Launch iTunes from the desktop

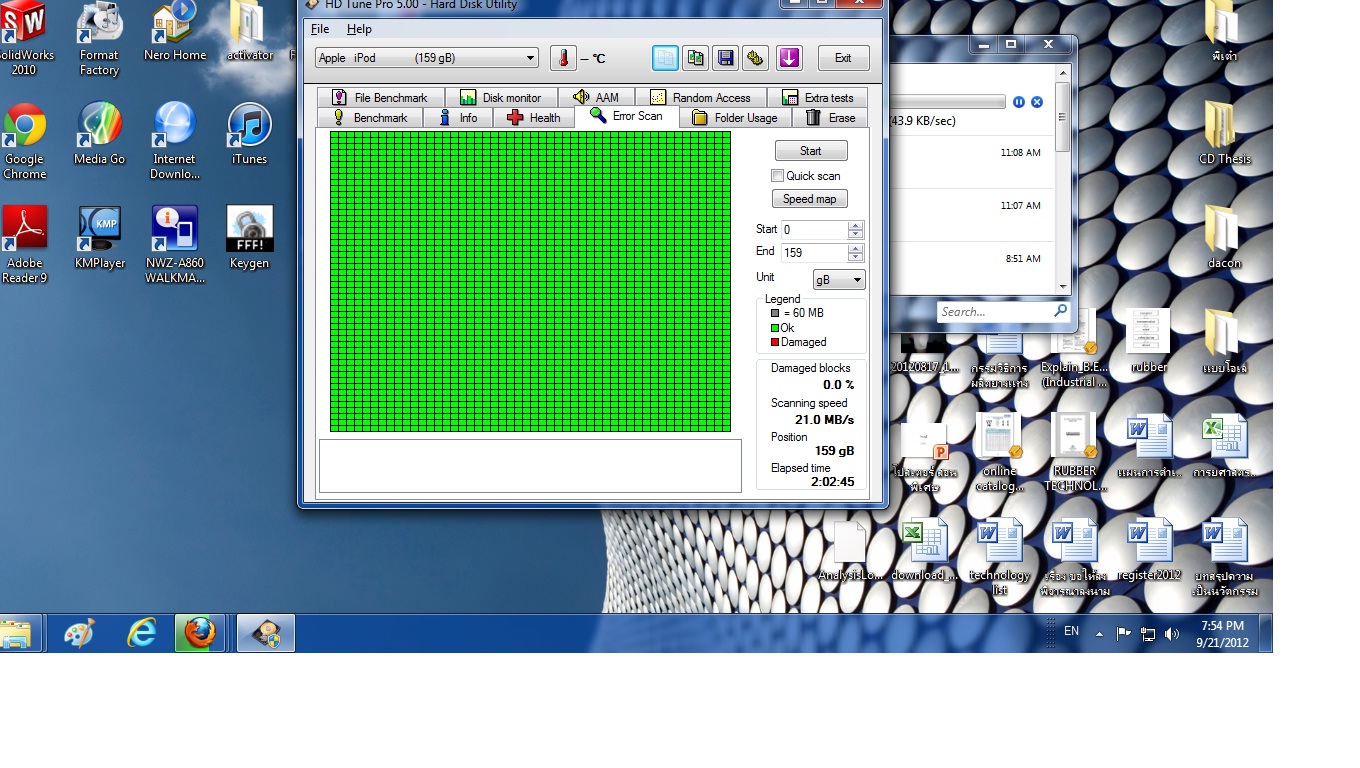(249, 135)
